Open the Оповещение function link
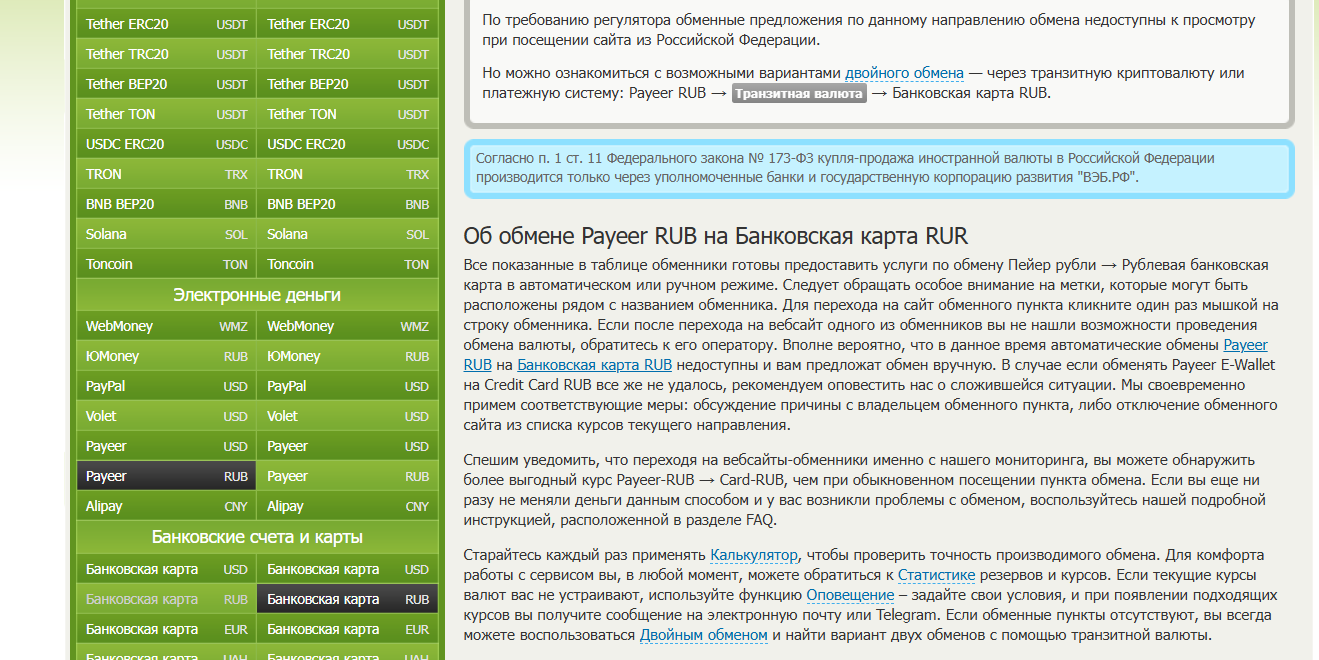 pyautogui.click(x=850, y=595)
